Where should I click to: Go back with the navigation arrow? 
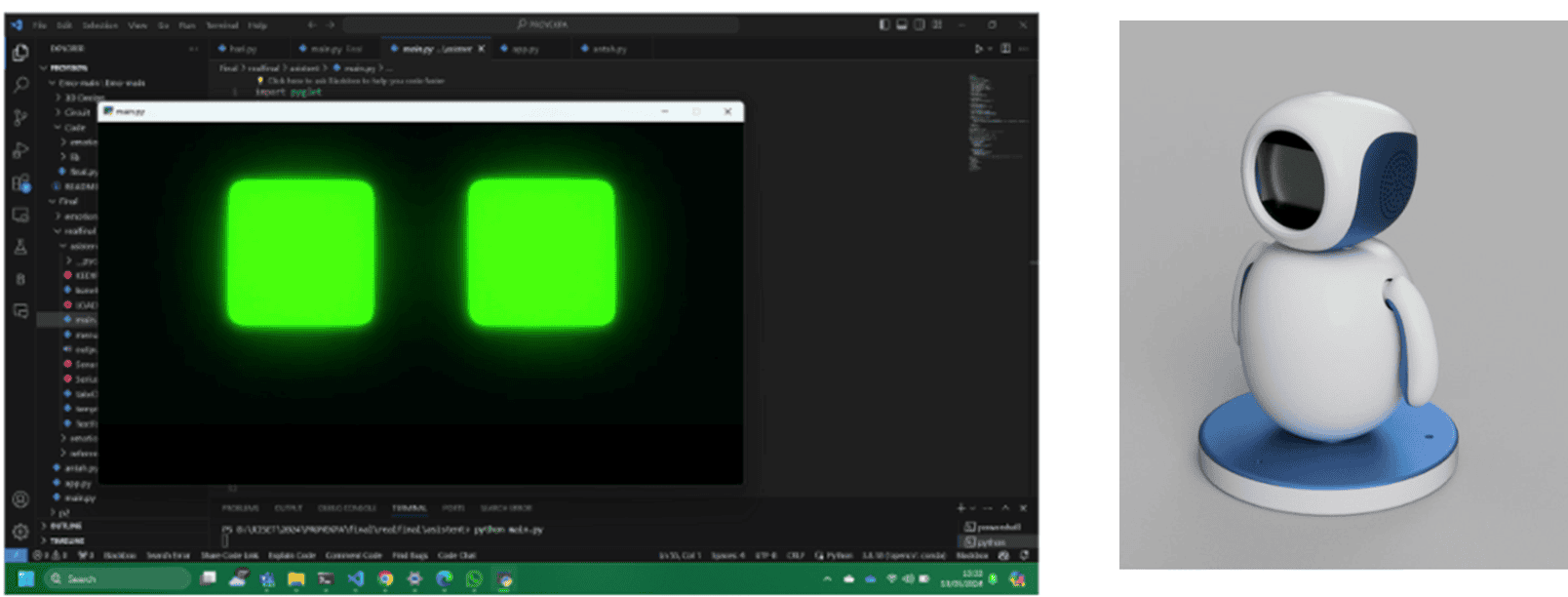(311, 24)
